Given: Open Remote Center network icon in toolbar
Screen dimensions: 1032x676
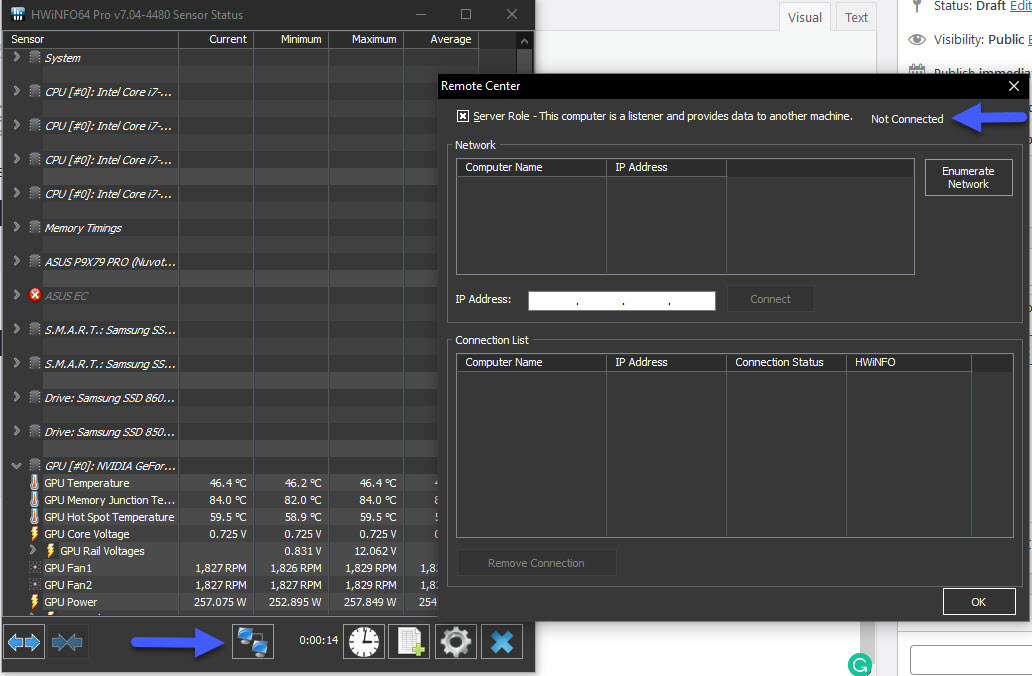Looking at the screenshot, I should pyautogui.click(x=253, y=641).
